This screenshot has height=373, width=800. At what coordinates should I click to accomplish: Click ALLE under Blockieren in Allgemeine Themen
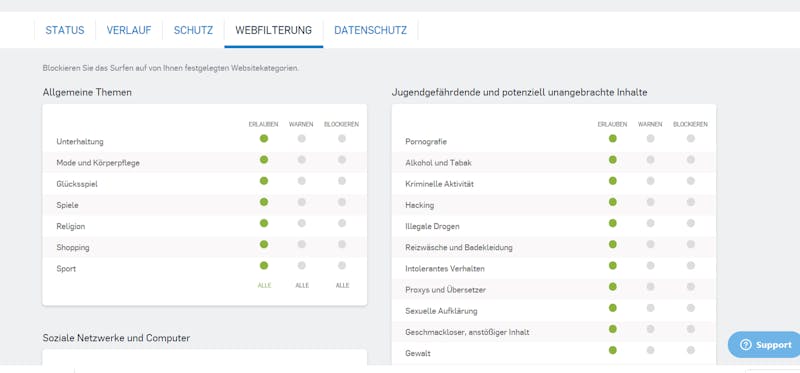[342, 286]
